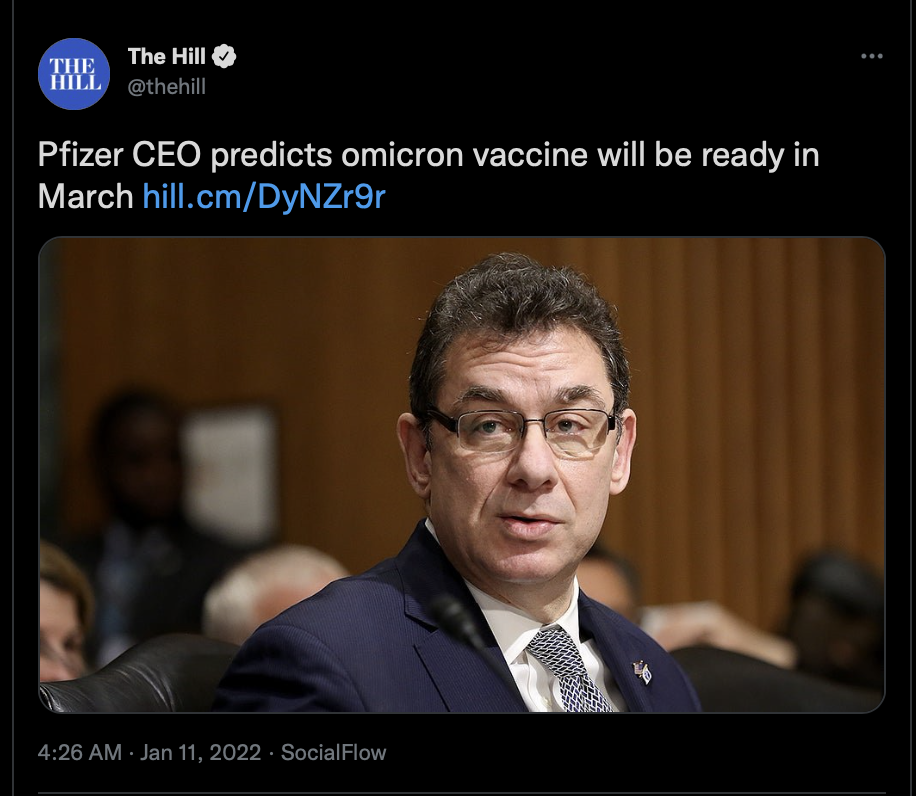Image resolution: width=916 pixels, height=796 pixels.
Task: Click the flag lapel pin in photo
Action: (x=643, y=672)
